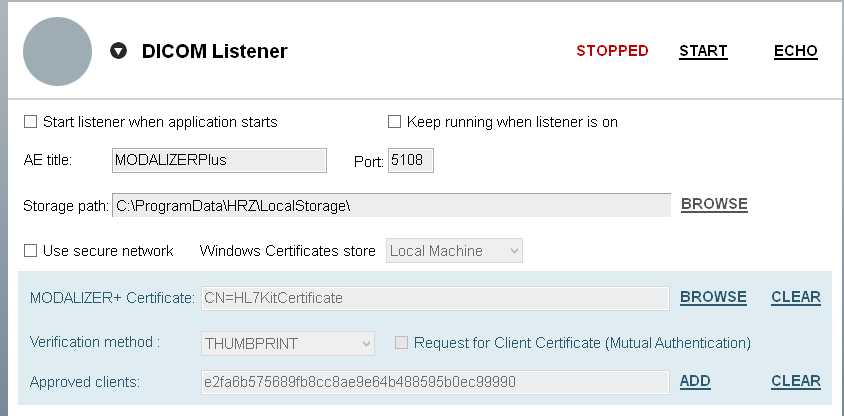Click the ECHO link

795,51
